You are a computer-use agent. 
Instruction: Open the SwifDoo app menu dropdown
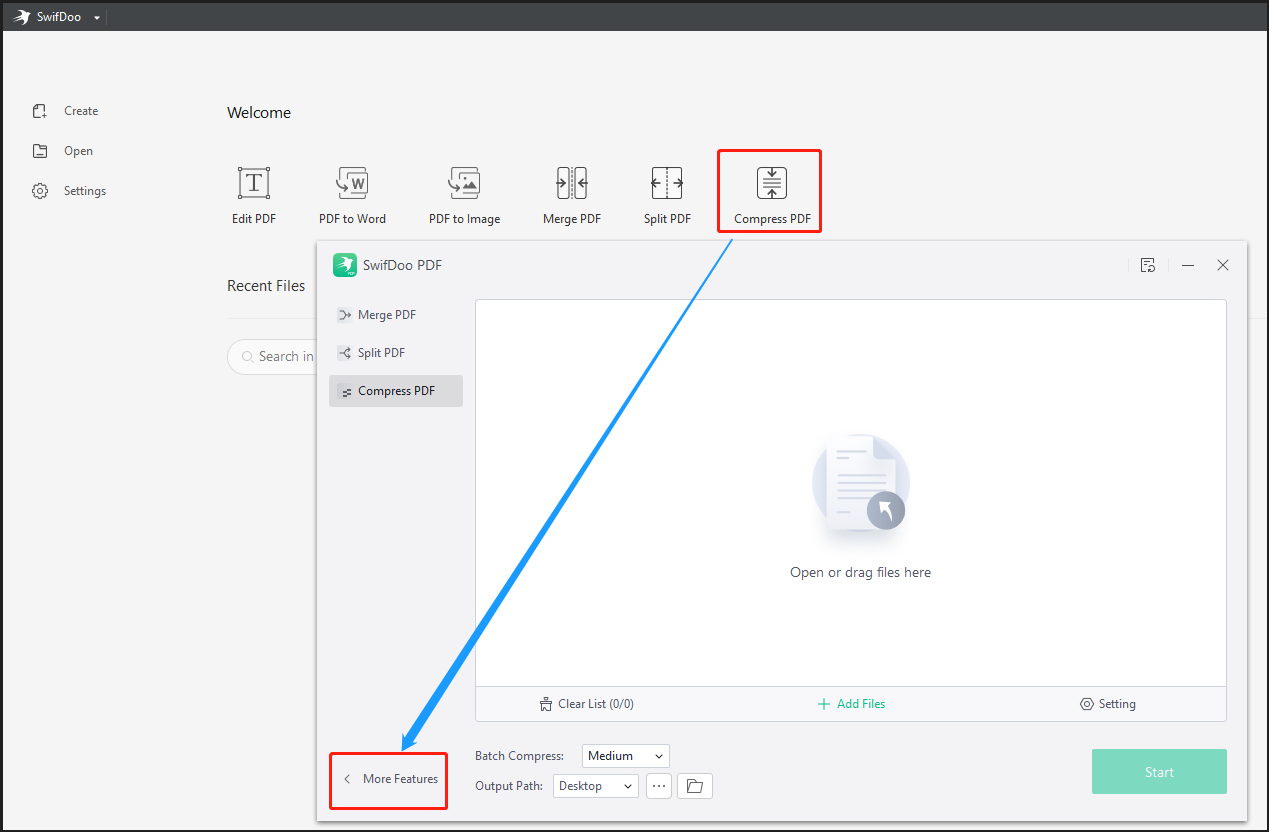coord(97,17)
